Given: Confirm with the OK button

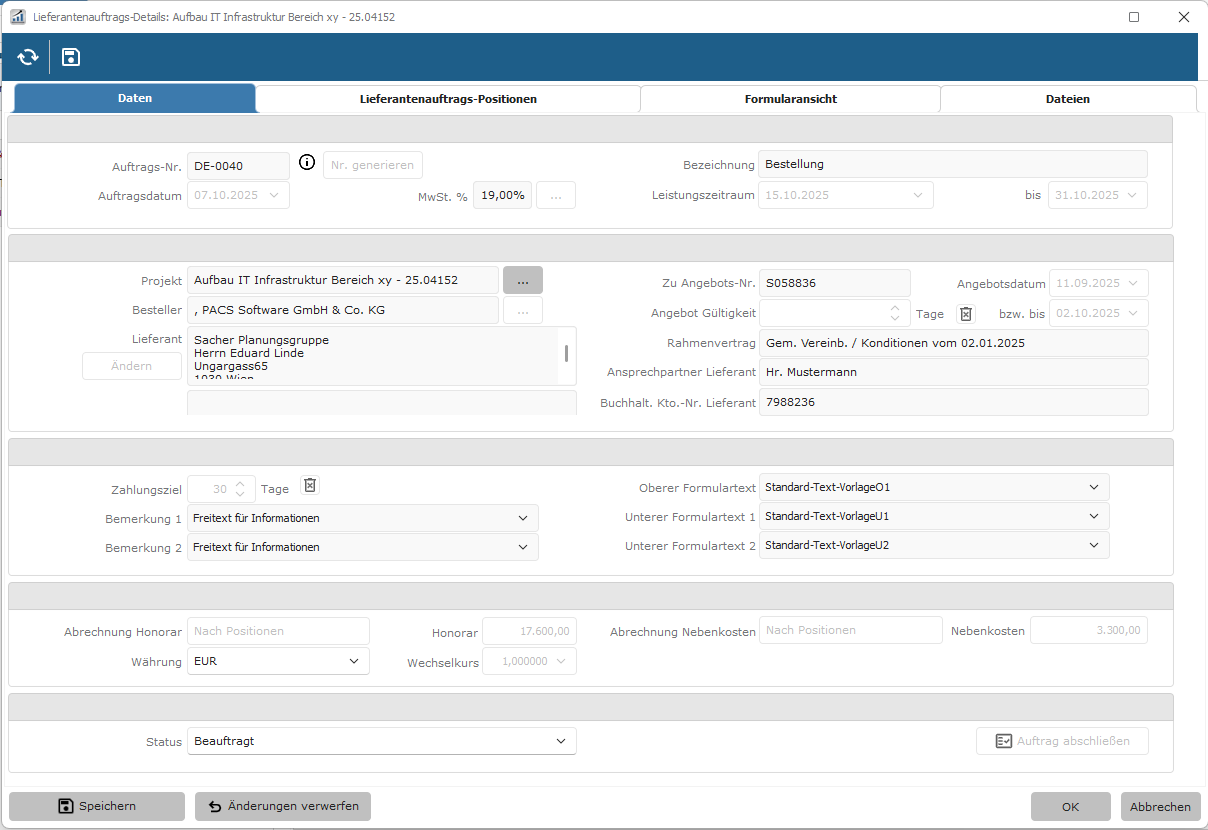Looking at the screenshot, I should (1070, 807).
